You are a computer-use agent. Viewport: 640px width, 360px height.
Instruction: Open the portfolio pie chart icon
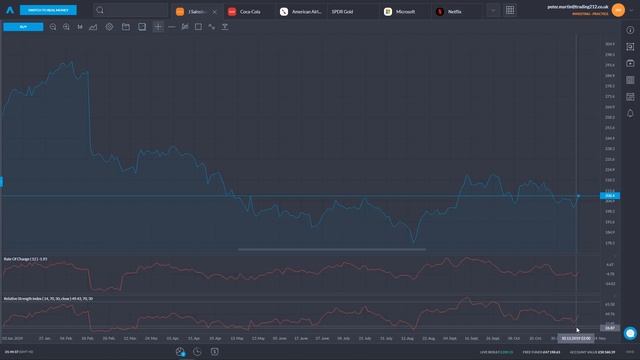[180, 351]
